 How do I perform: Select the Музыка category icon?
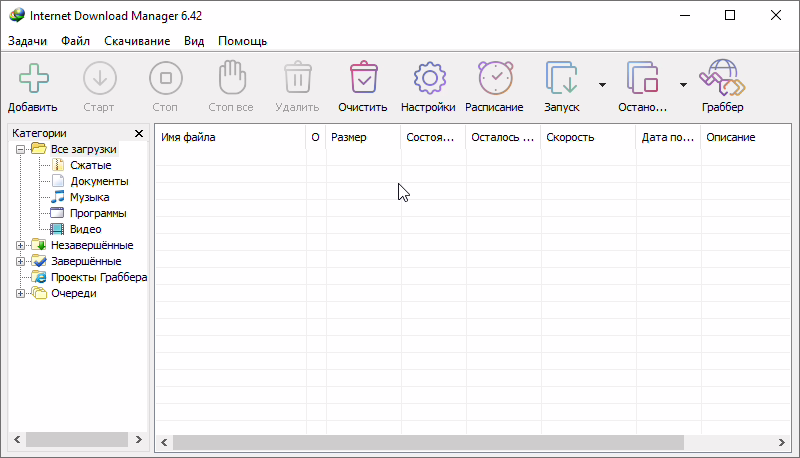57,197
